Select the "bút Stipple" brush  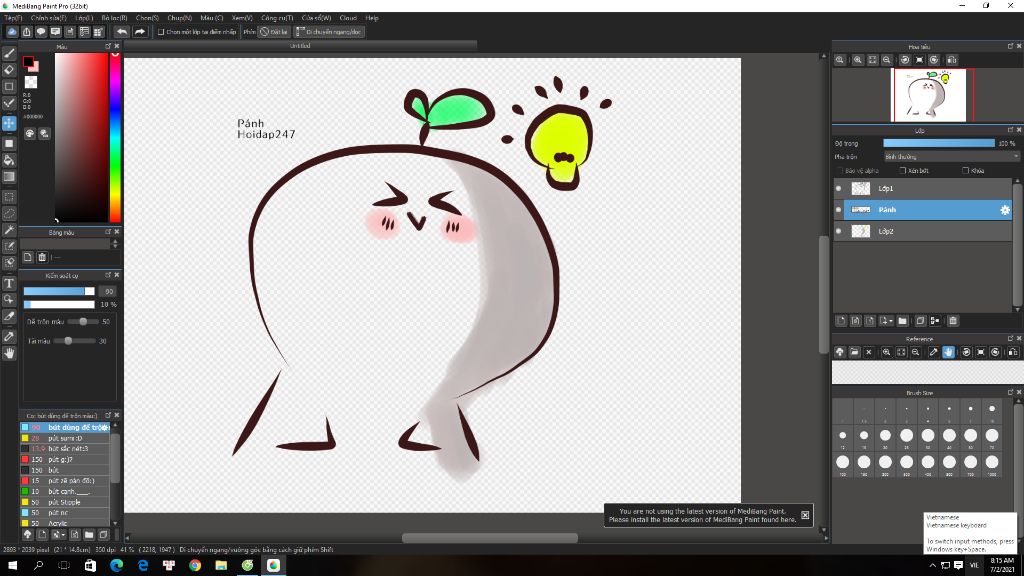tap(65, 502)
